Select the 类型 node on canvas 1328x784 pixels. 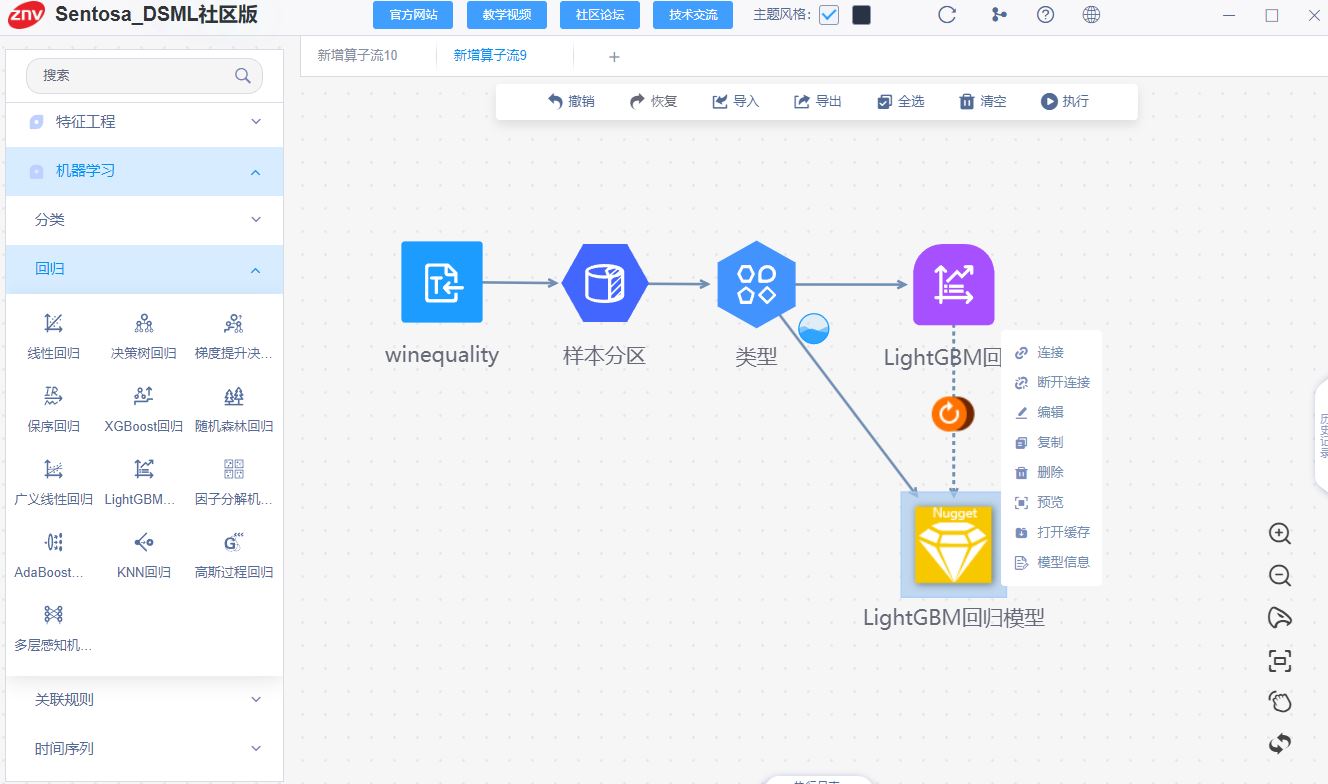coord(756,283)
